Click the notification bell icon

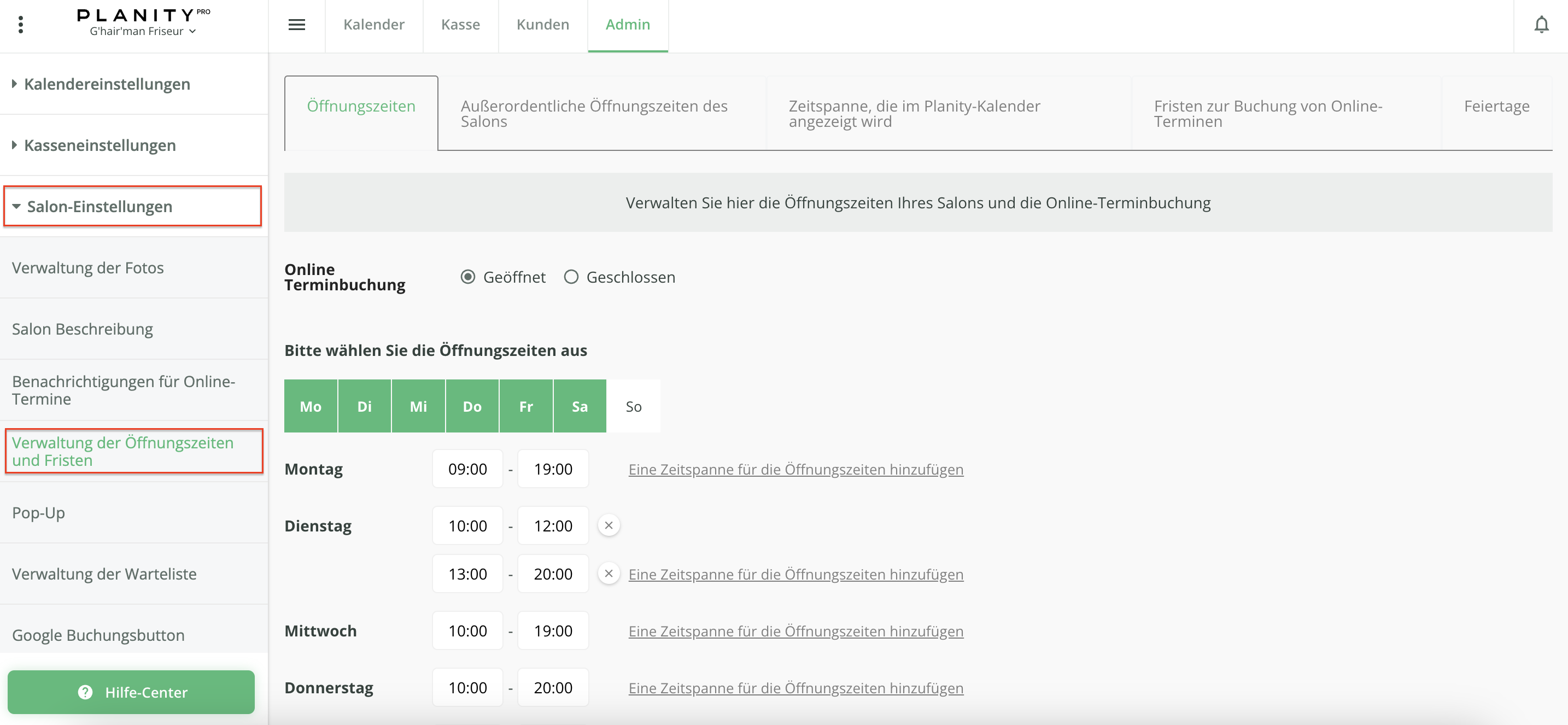tap(1541, 25)
